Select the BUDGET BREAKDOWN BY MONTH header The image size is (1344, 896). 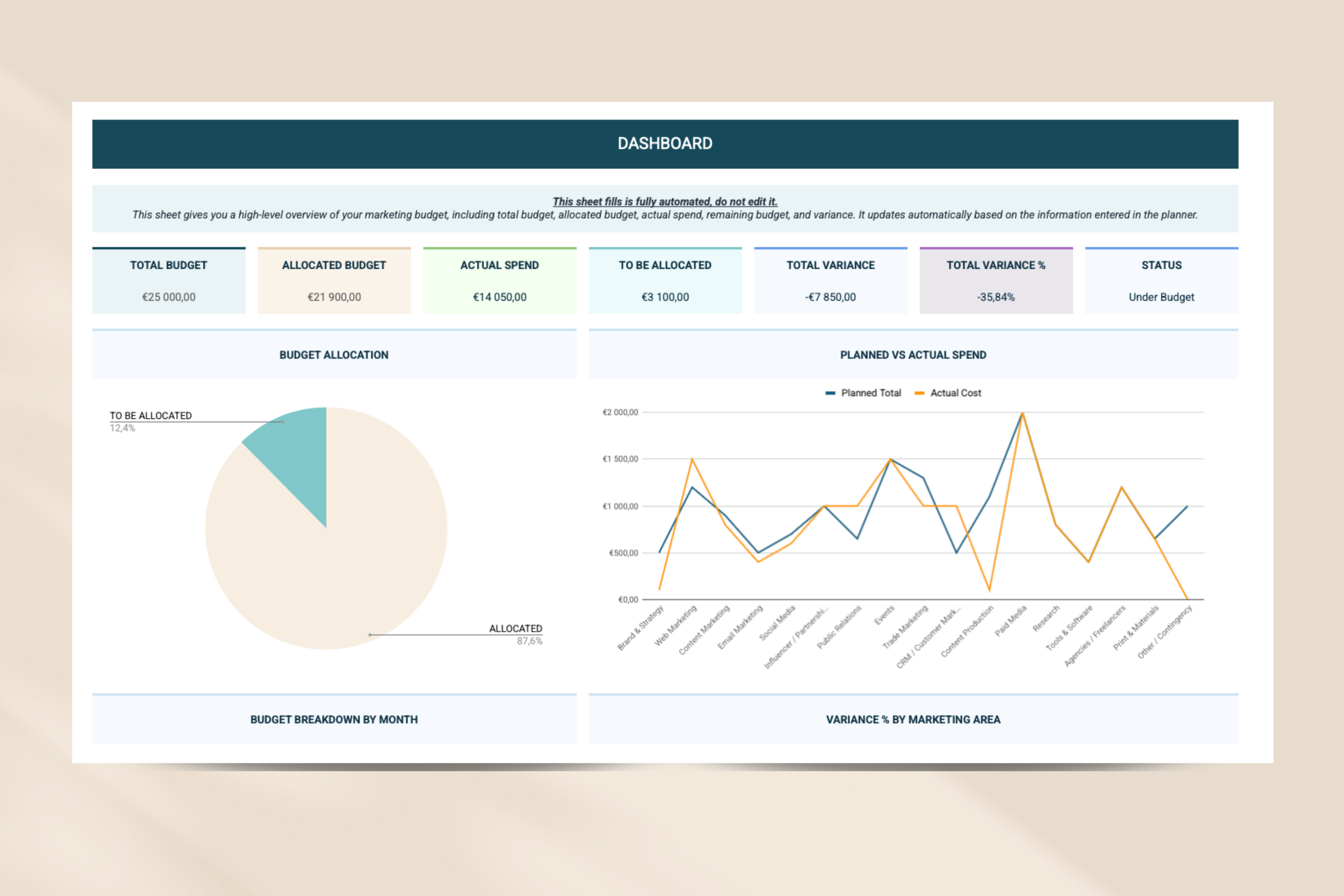334,720
